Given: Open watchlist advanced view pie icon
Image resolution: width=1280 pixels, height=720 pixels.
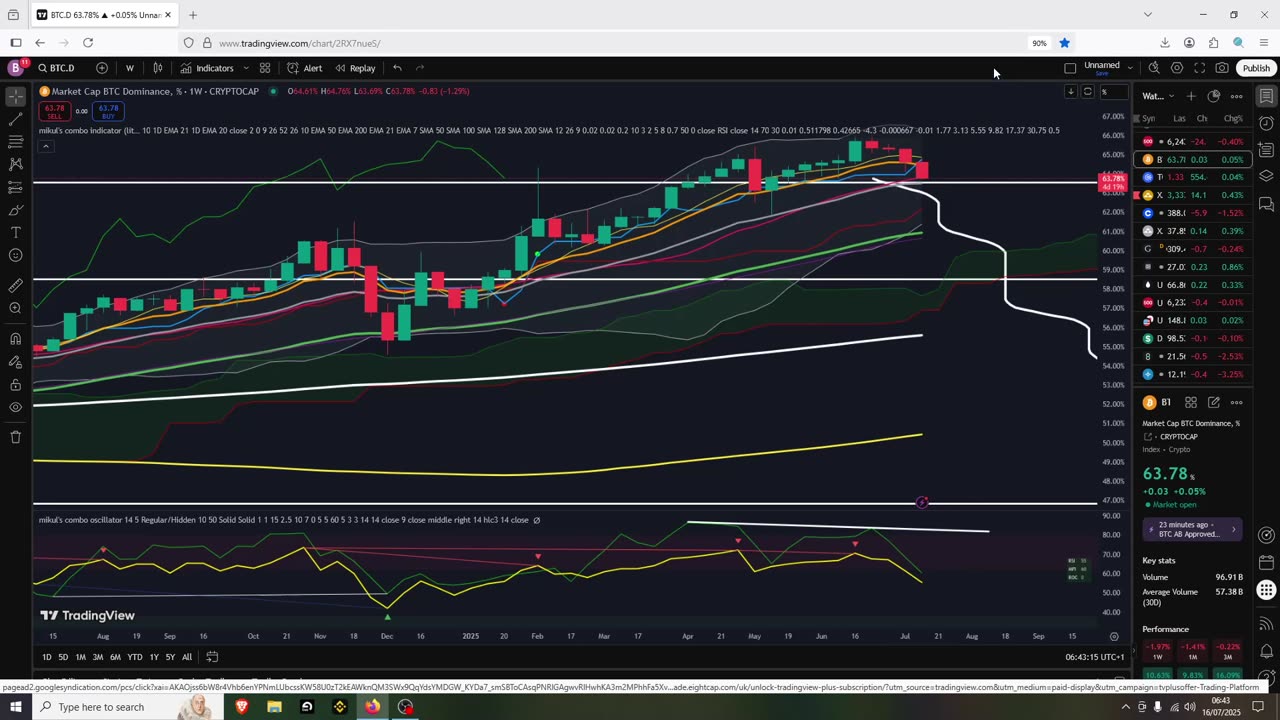Looking at the screenshot, I should coord(1214,96).
